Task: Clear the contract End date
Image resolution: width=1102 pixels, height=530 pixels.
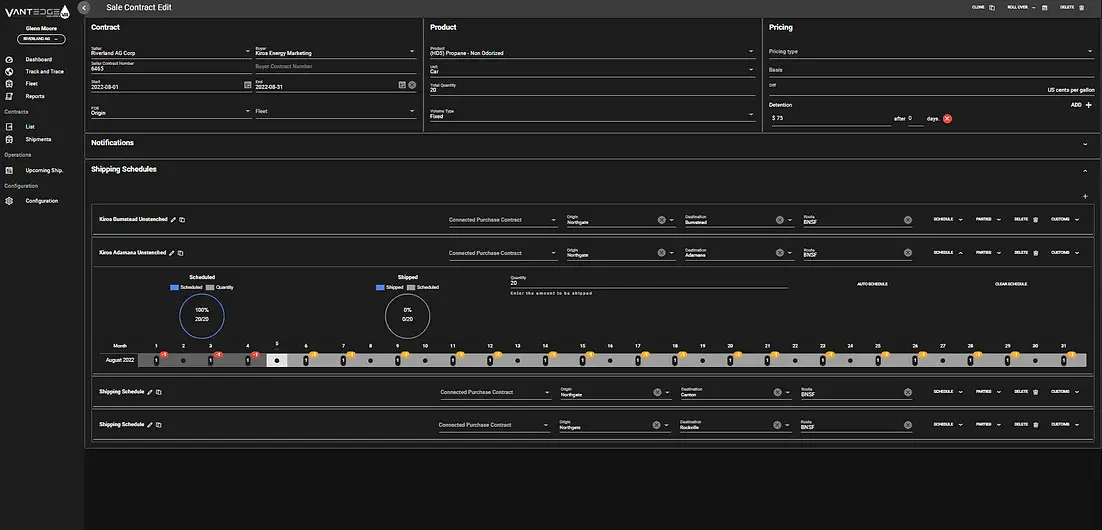Action: [x=412, y=85]
